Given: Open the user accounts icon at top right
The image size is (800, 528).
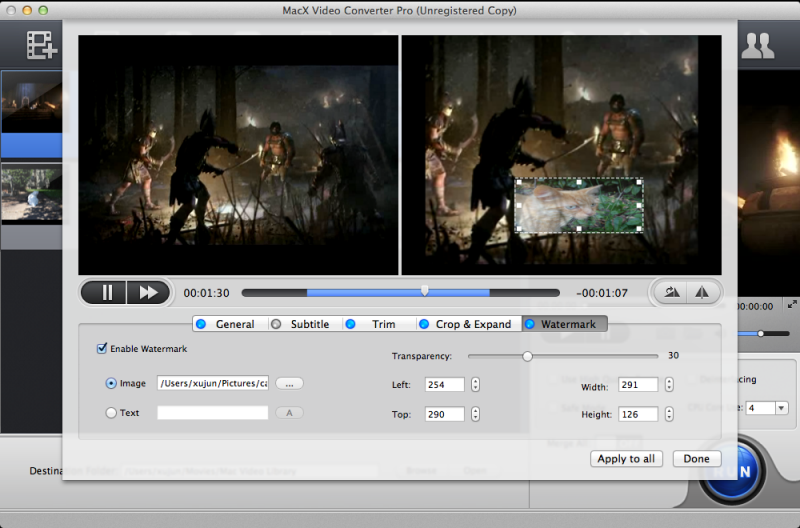Looking at the screenshot, I should [758, 46].
